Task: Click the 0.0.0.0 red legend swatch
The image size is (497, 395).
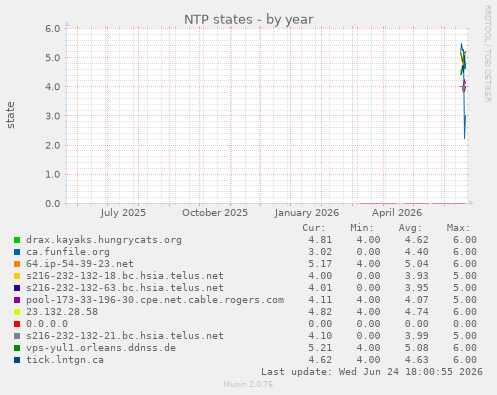Action: (17, 324)
